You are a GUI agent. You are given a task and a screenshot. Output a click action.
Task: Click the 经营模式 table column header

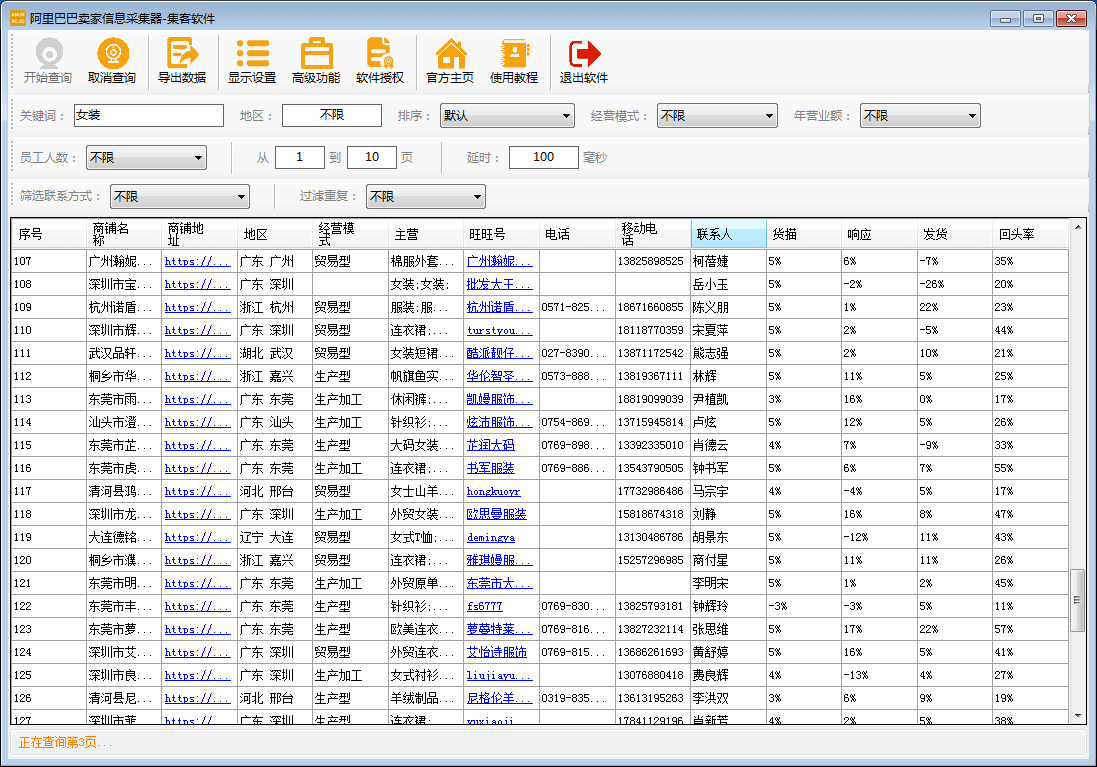pyautogui.click(x=350, y=234)
